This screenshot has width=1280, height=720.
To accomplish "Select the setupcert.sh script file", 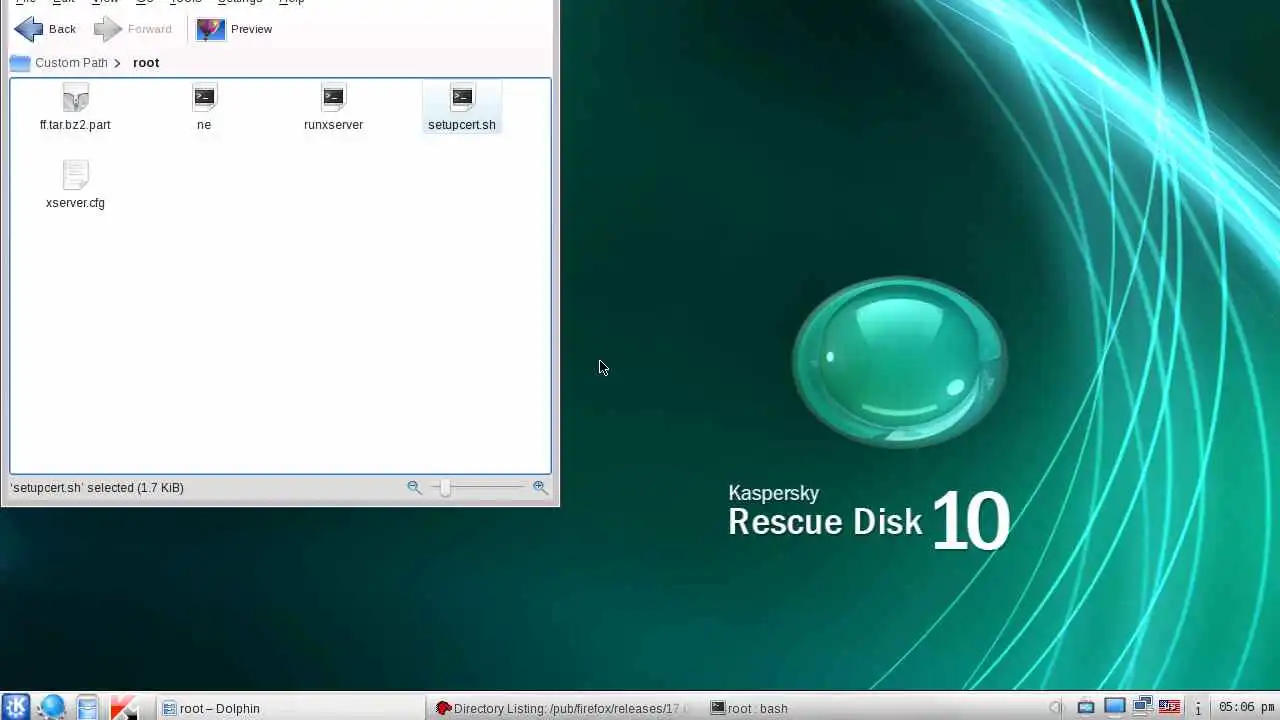I will point(462,108).
